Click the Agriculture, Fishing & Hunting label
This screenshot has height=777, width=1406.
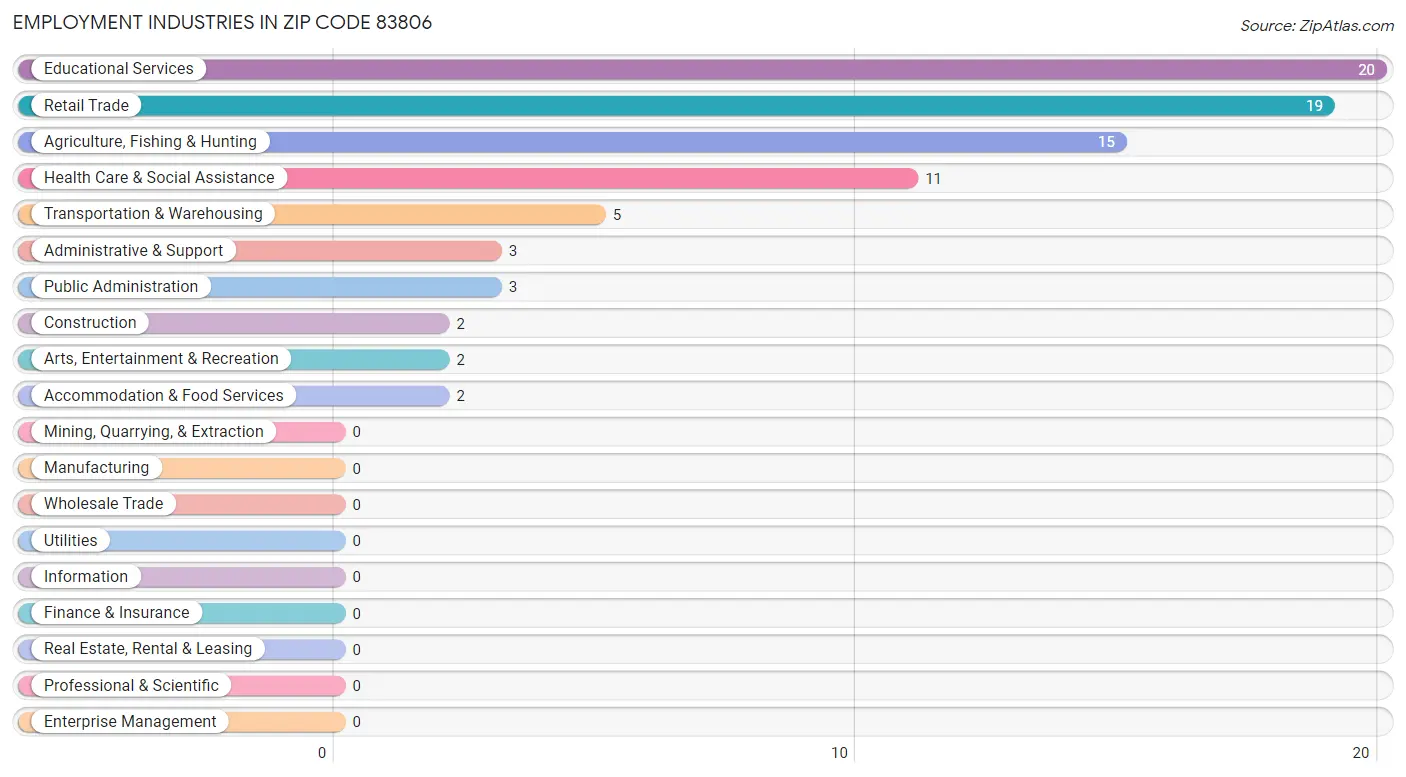click(150, 142)
